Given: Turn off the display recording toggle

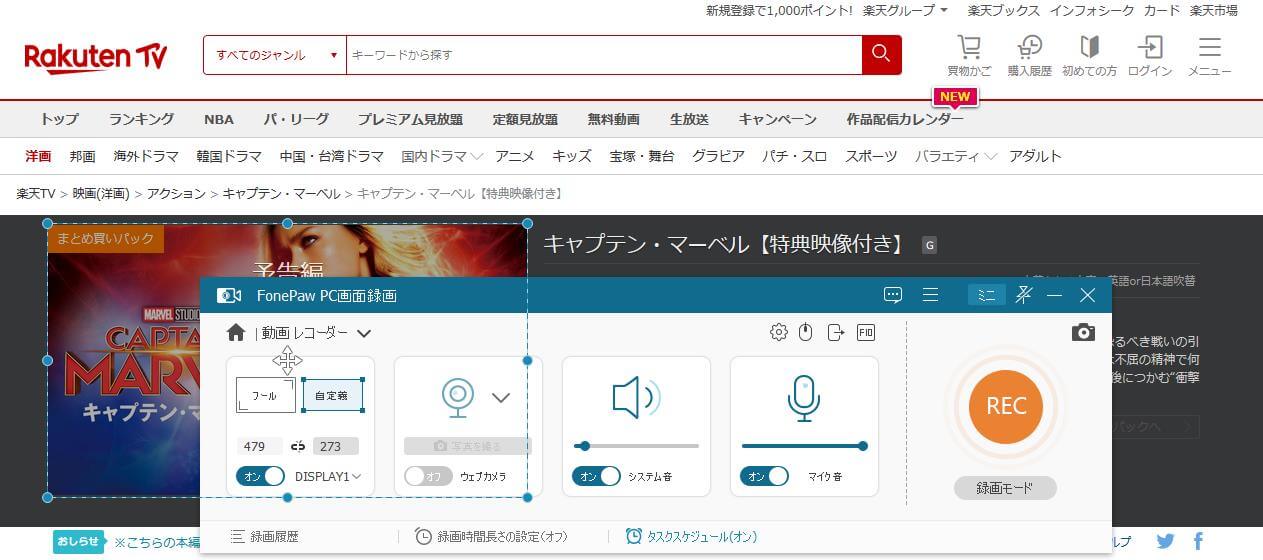Looking at the screenshot, I should [261, 476].
